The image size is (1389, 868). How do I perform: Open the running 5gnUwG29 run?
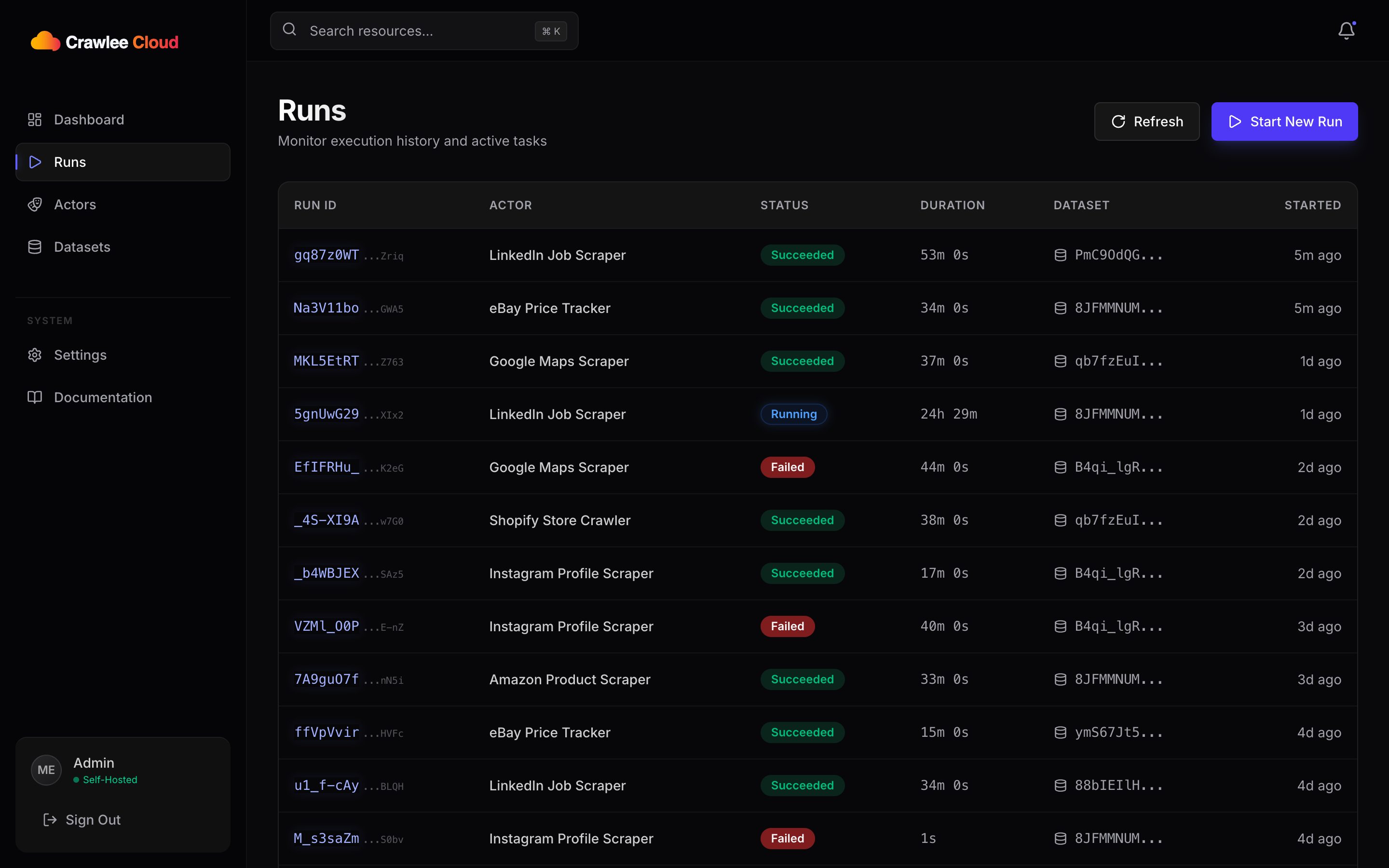click(x=326, y=414)
